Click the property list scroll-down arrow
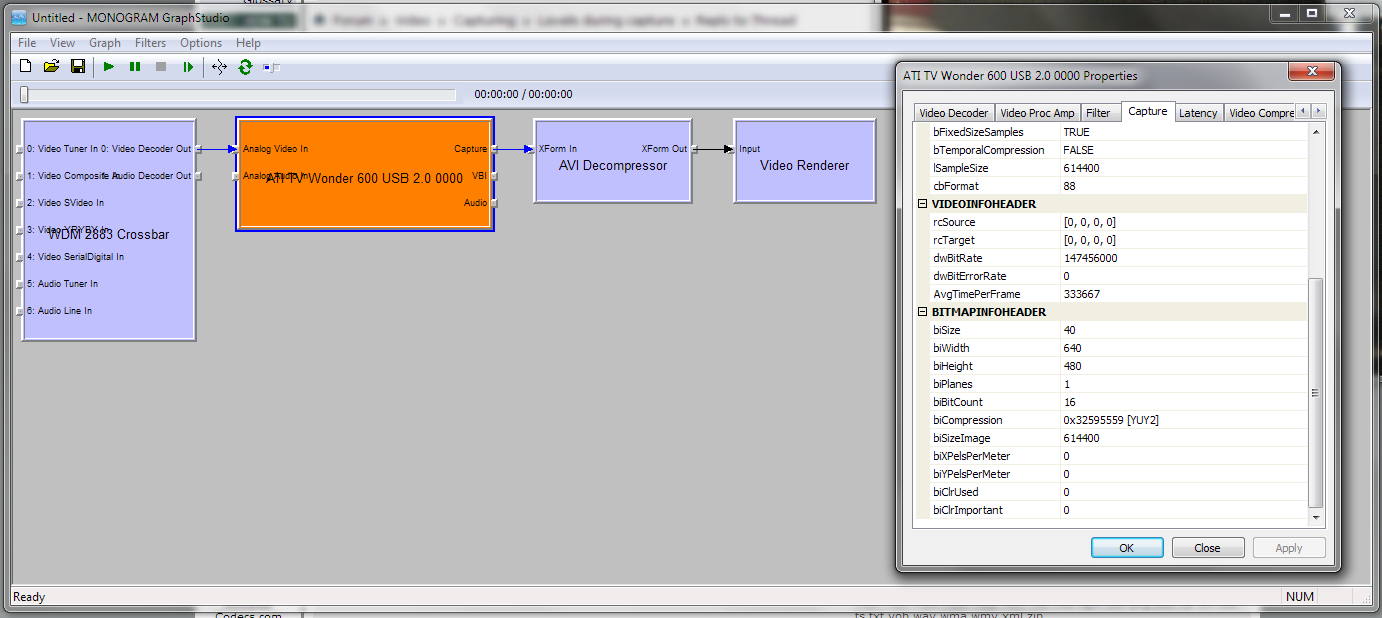 click(1316, 517)
